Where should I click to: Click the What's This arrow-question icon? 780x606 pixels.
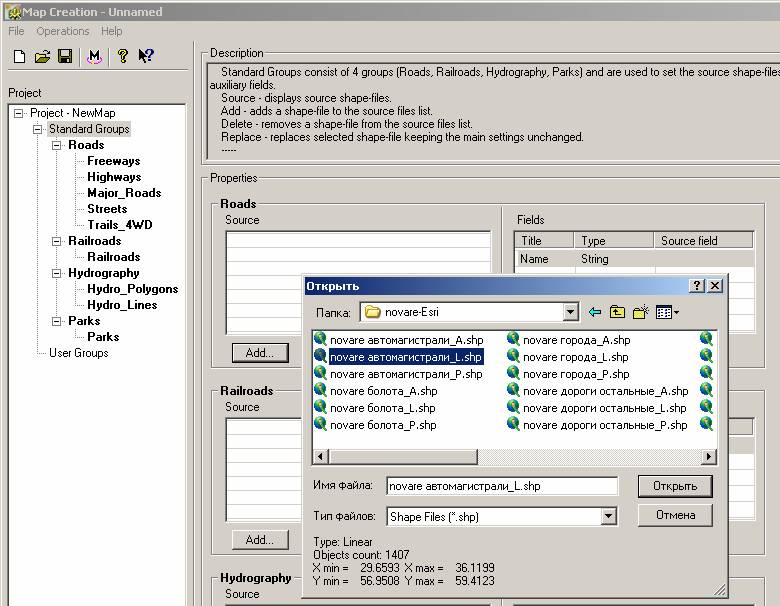[146, 56]
